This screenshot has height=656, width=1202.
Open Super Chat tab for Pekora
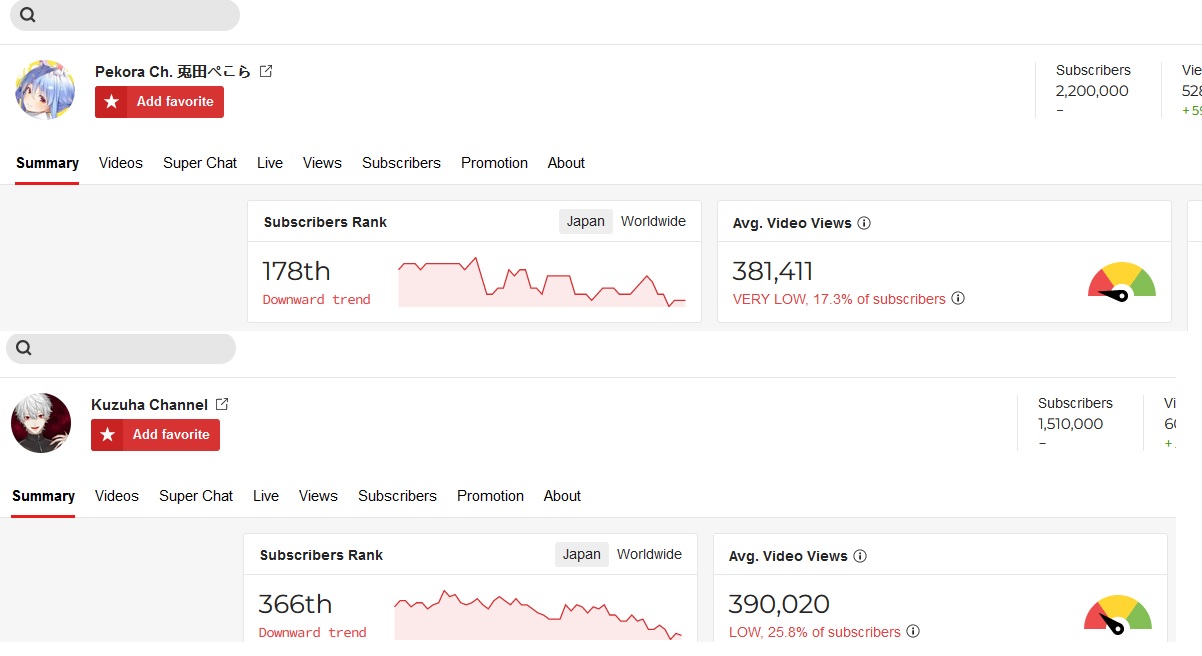click(x=200, y=163)
